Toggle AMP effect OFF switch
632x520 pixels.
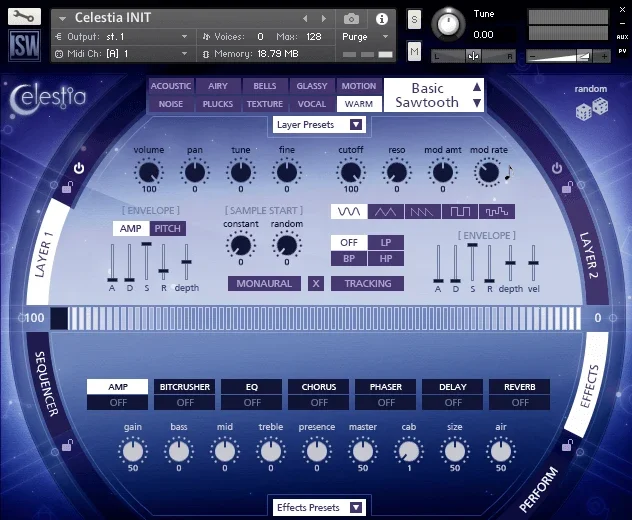[x=118, y=402]
